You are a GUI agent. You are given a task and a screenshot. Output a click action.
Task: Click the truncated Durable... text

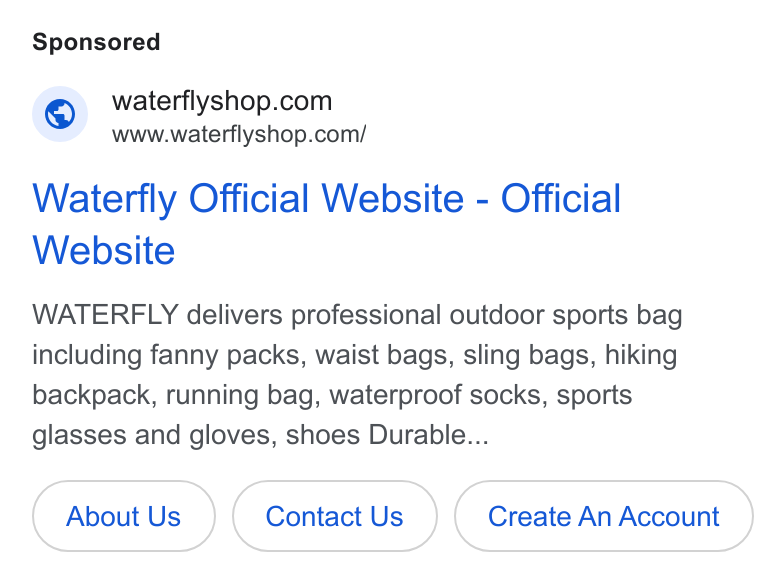tap(428, 435)
